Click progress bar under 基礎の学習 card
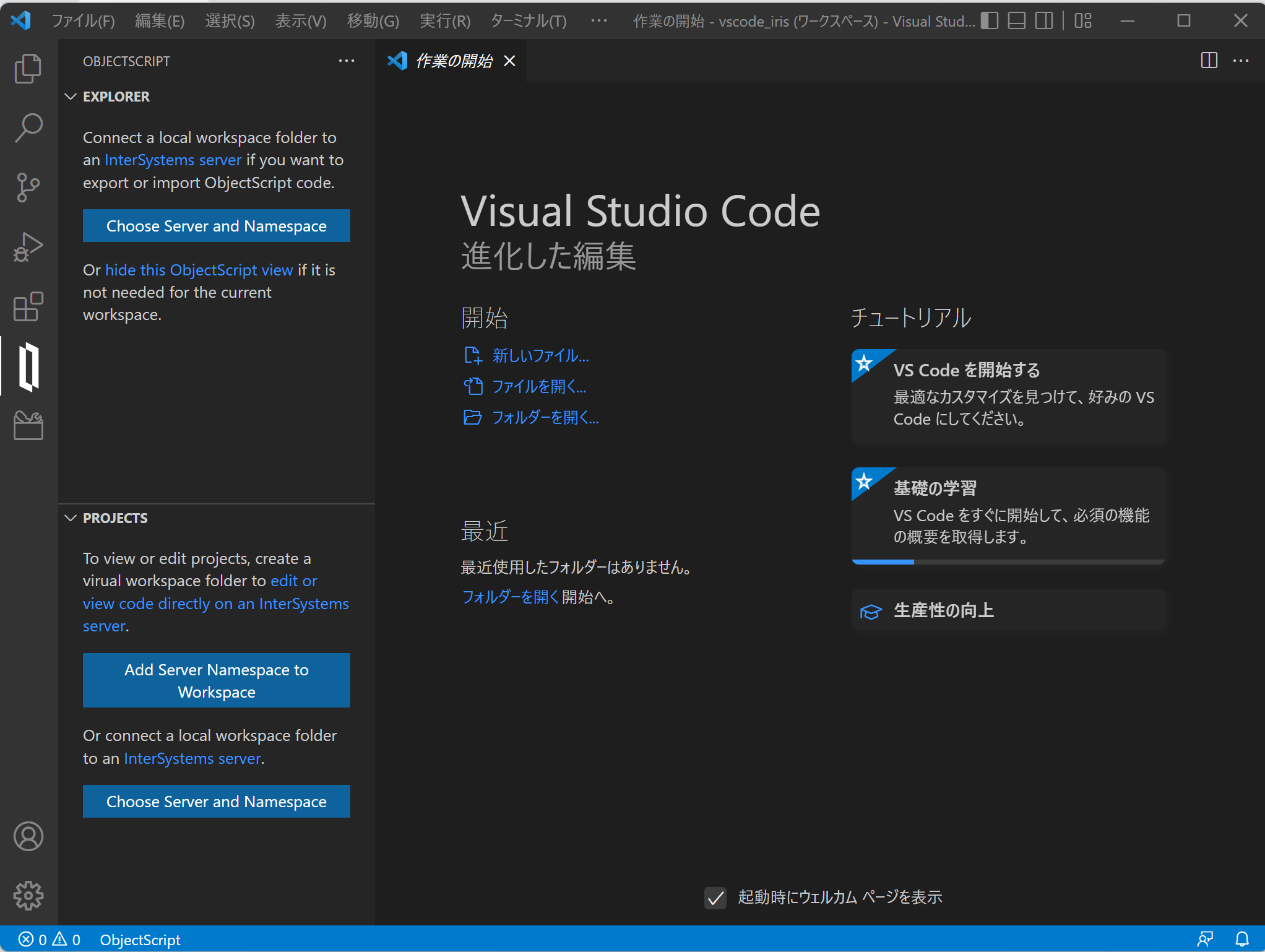 1008,562
